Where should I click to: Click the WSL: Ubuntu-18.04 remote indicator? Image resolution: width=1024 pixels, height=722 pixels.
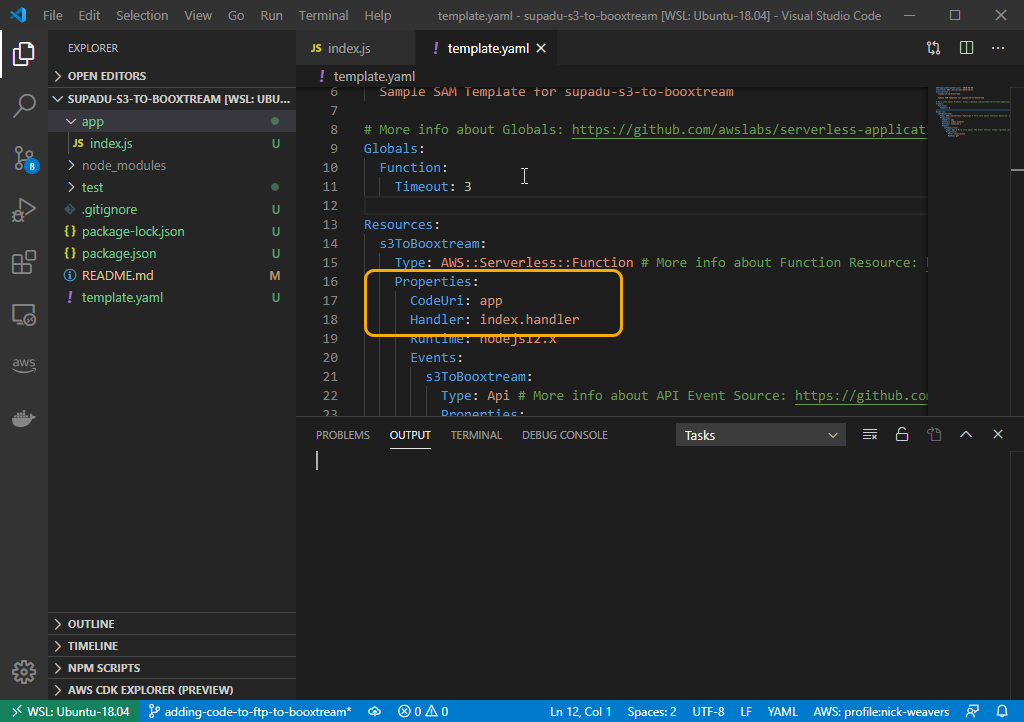(70, 712)
